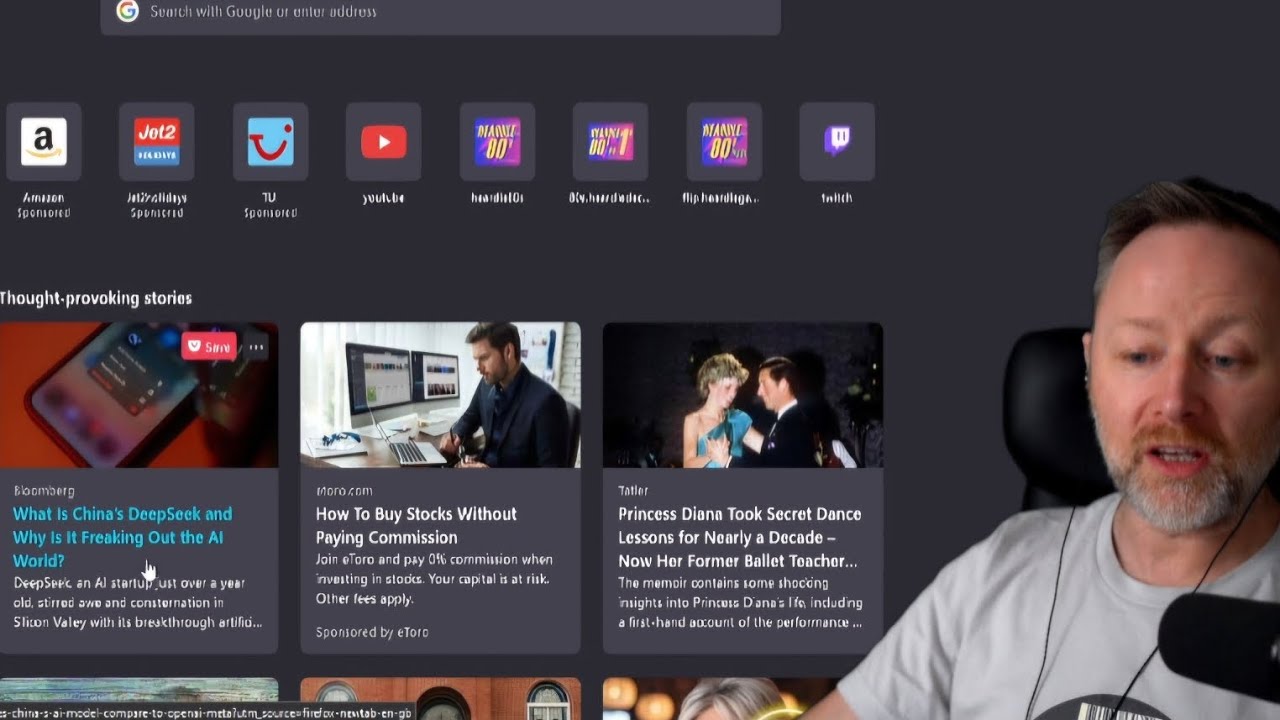Click the eToro 0% commission description

coord(434,579)
